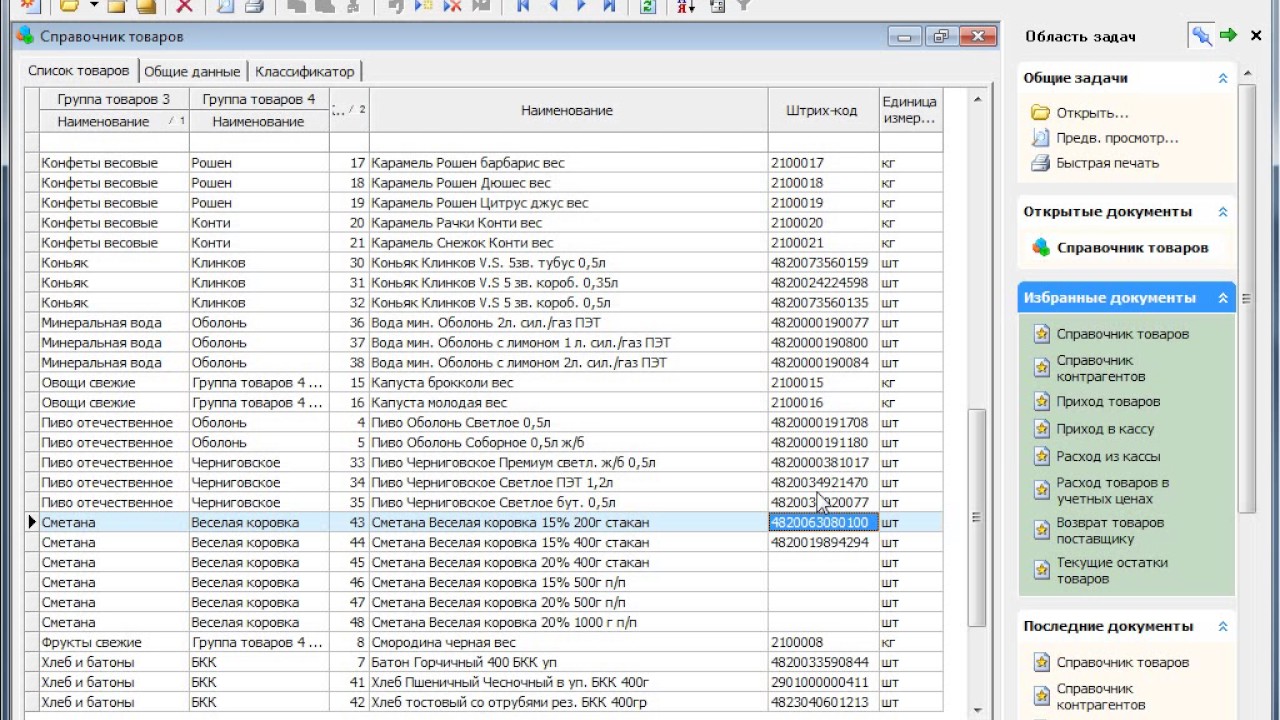The height and width of the screenshot is (720, 1280).
Task: Click Минеральная вода cell in row 37
Action: 114,342
